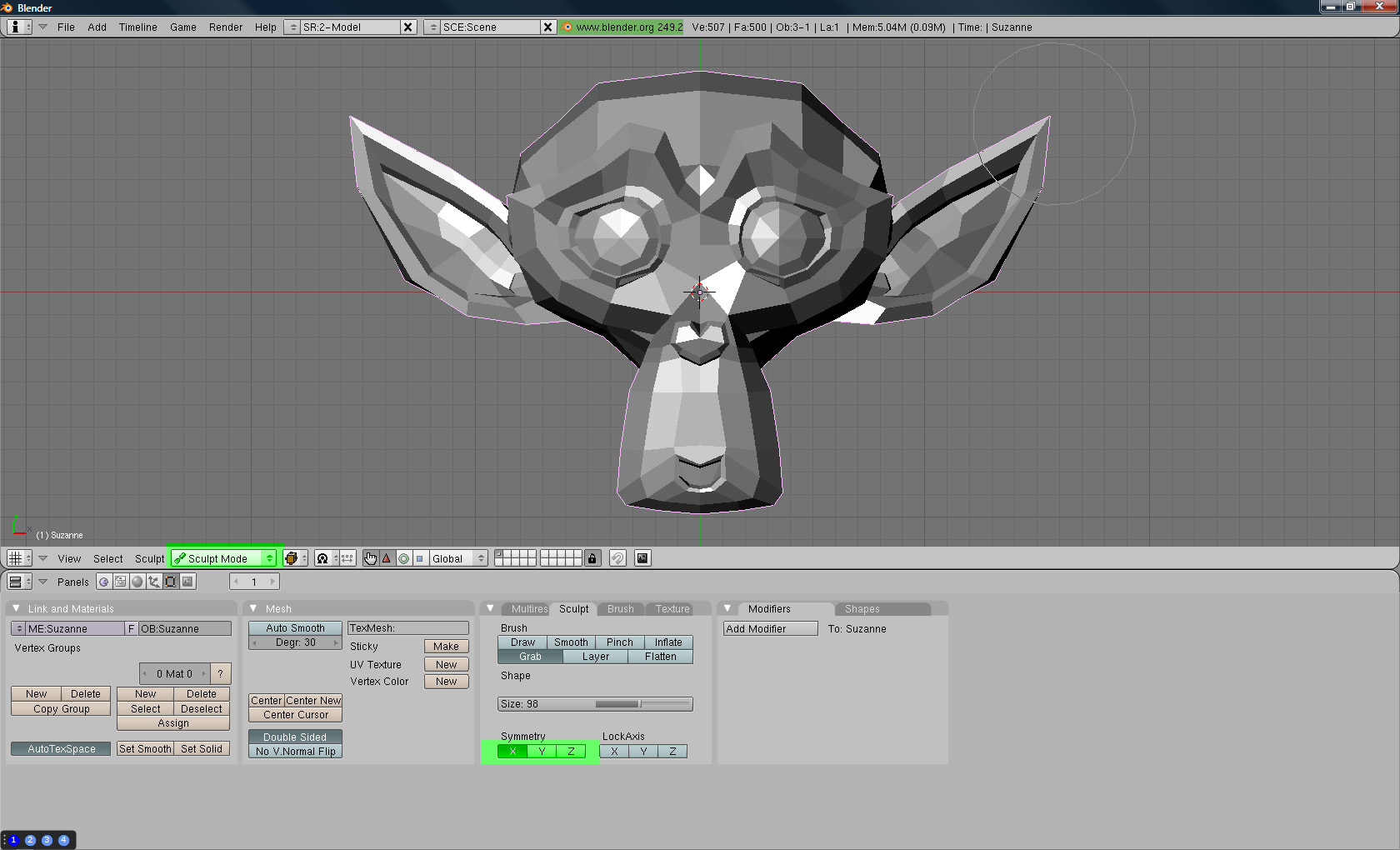Click the Blender logo next to www.blender.org
This screenshot has height=850, width=1400.
coord(567,27)
